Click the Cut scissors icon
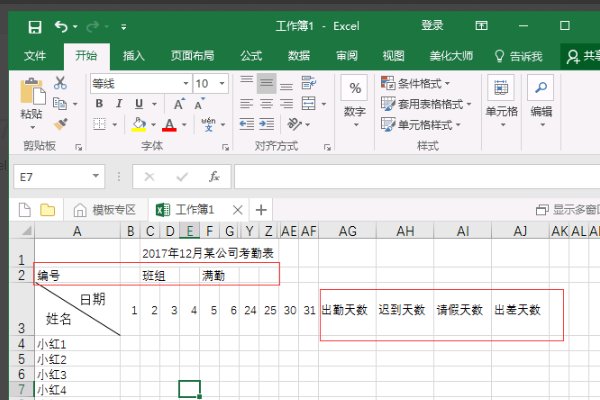This screenshot has height=400, width=600. (60, 83)
